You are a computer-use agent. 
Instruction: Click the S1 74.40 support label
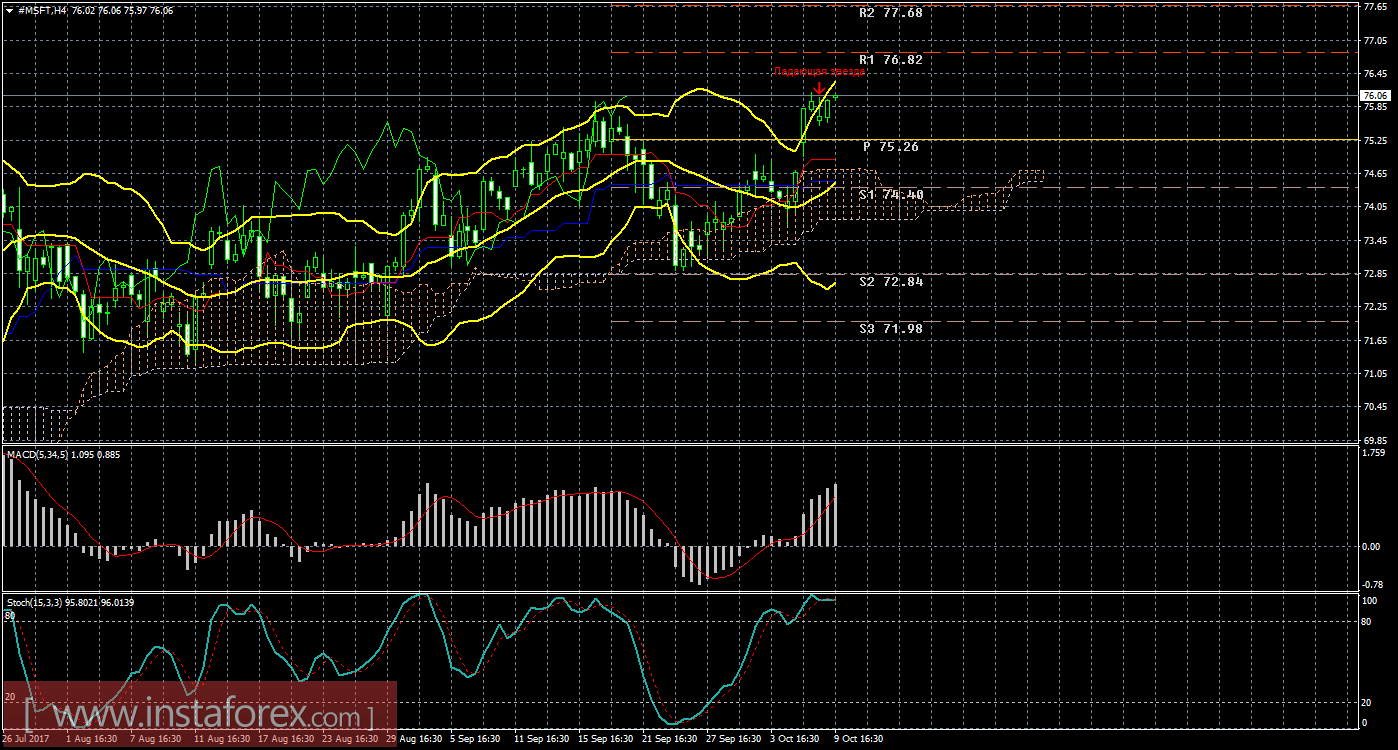tap(890, 195)
